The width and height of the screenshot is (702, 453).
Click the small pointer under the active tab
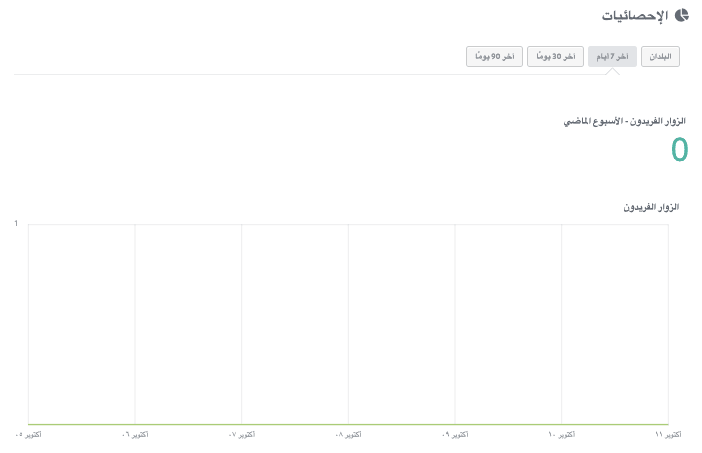[x=610, y=71]
